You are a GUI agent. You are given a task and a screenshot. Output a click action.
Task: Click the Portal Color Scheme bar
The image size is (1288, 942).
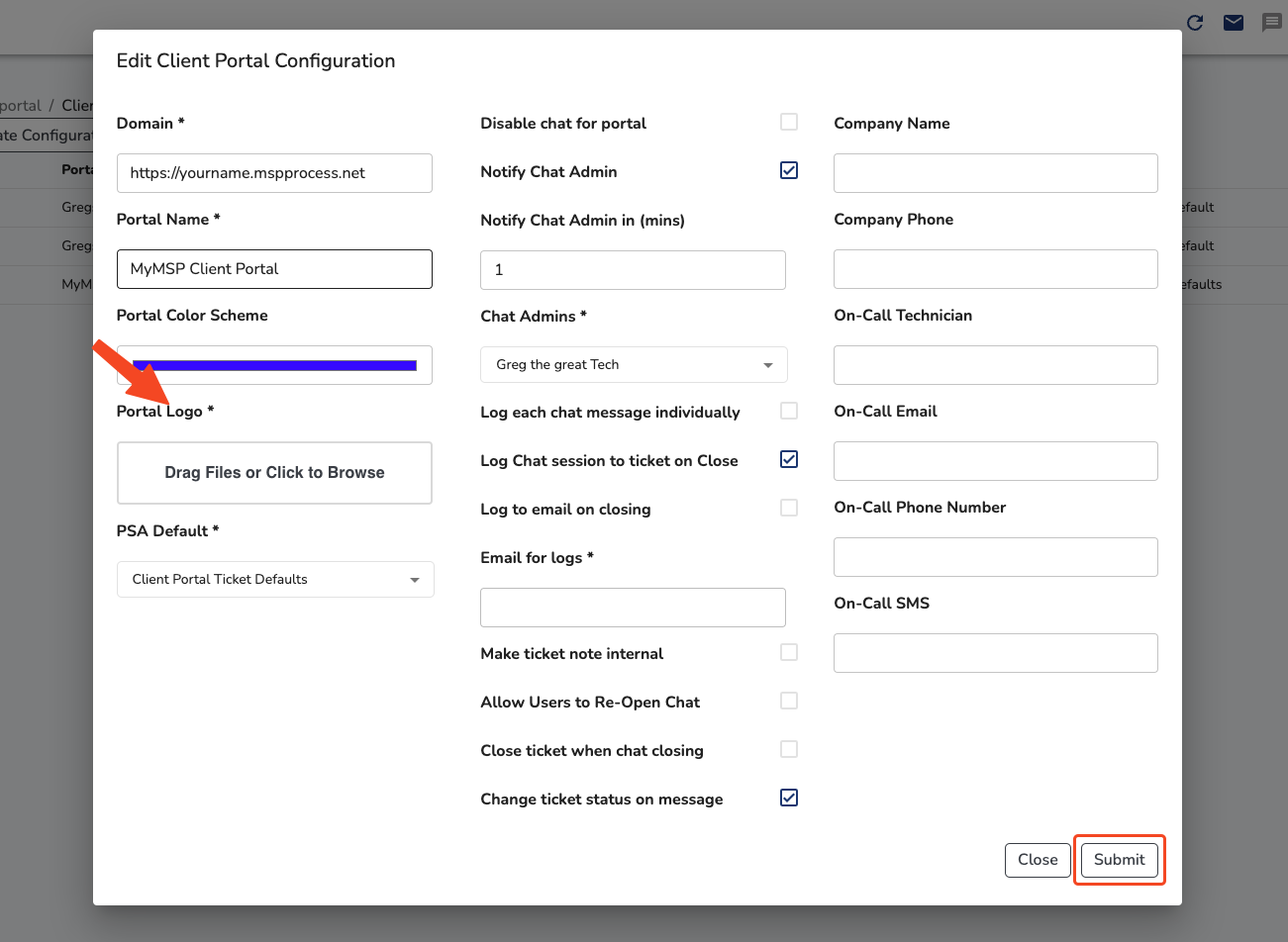(274, 364)
